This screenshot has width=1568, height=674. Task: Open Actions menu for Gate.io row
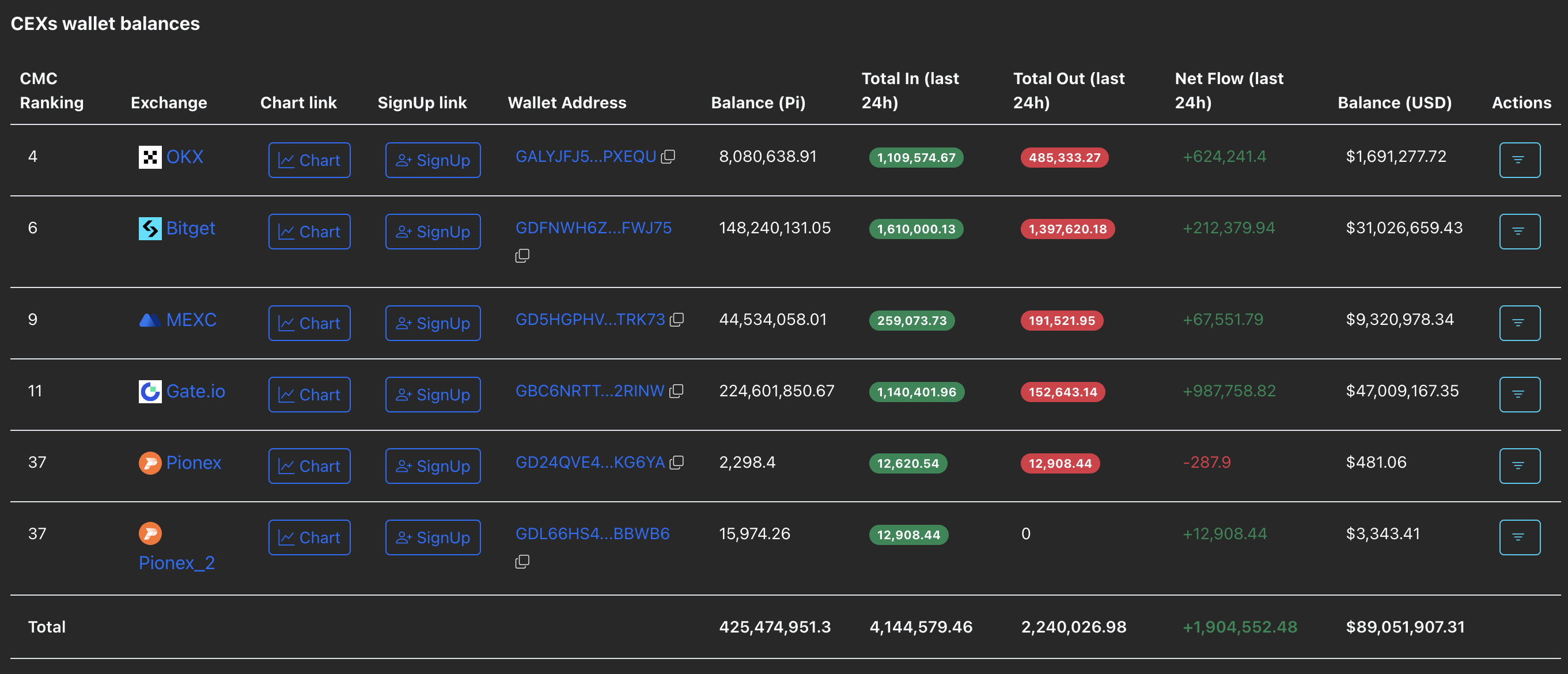1519,394
